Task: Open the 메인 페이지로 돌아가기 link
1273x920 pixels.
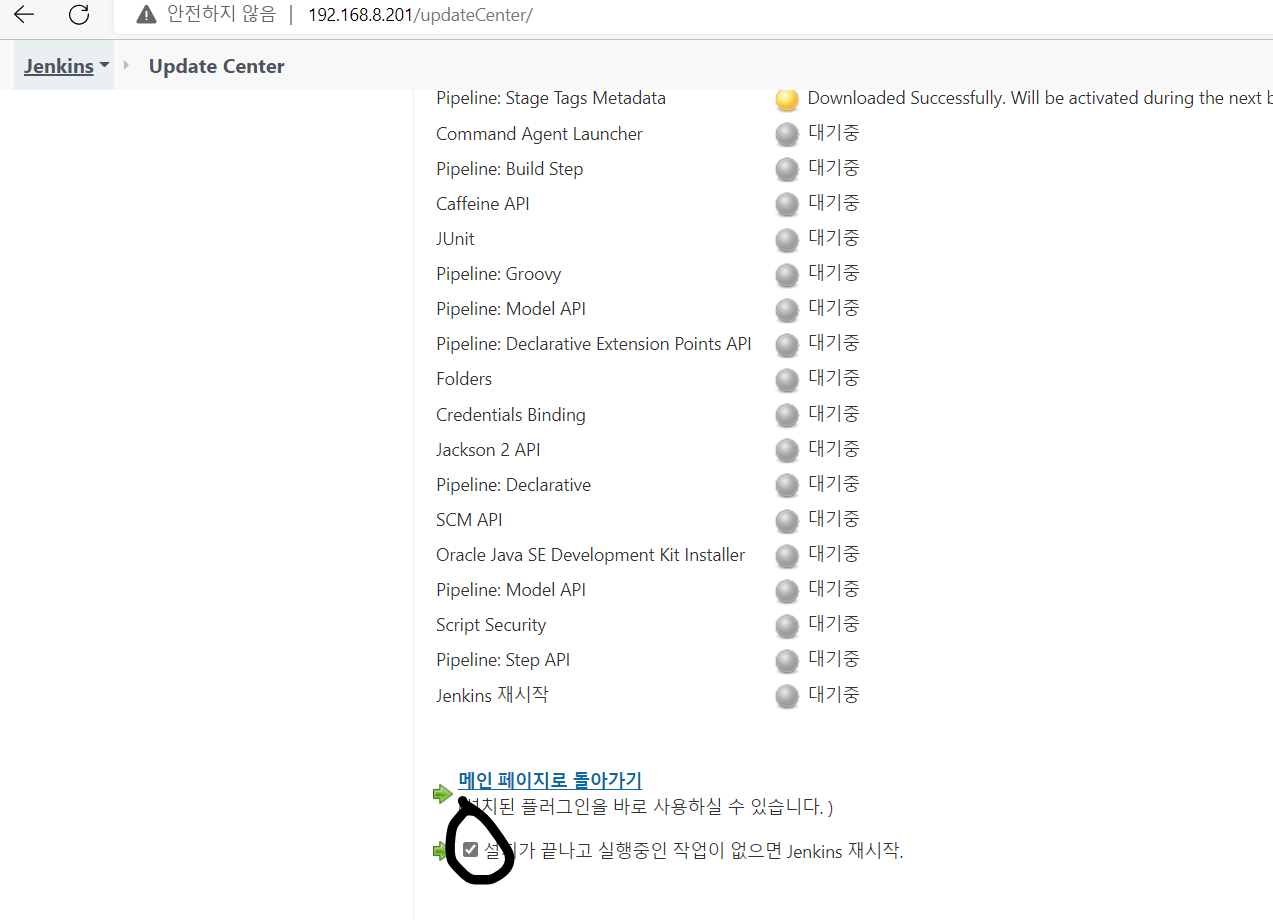Action: coord(550,780)
